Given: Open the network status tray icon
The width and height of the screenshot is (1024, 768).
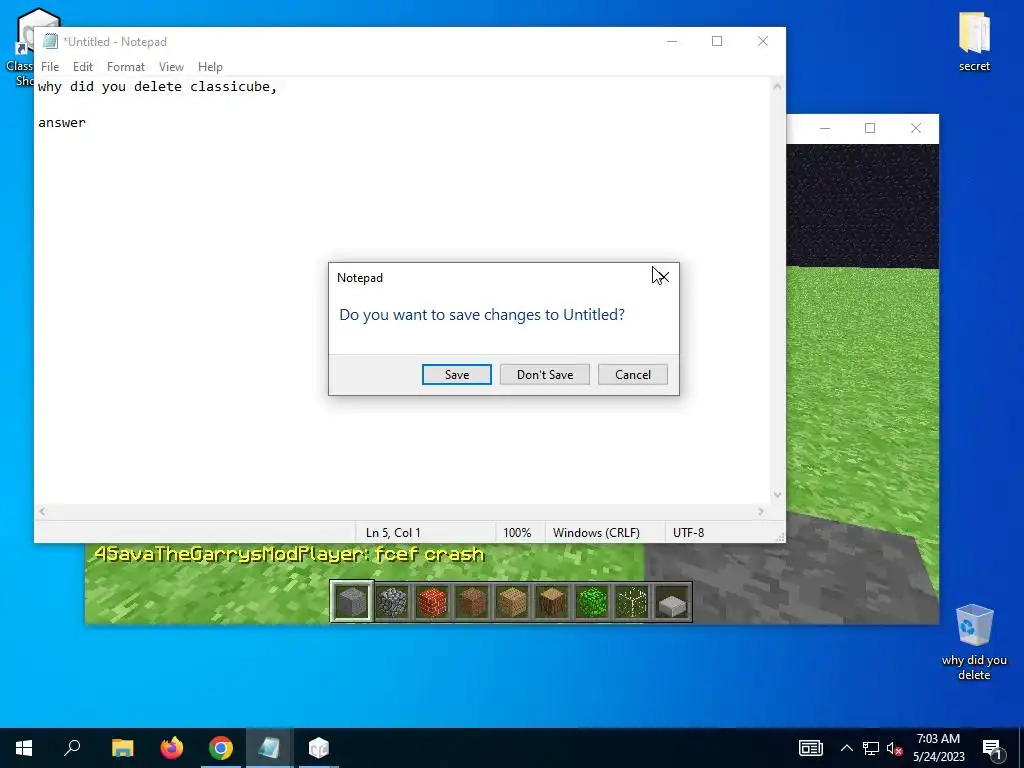Looking at the screenshot, I should click(x=871, y=748).
